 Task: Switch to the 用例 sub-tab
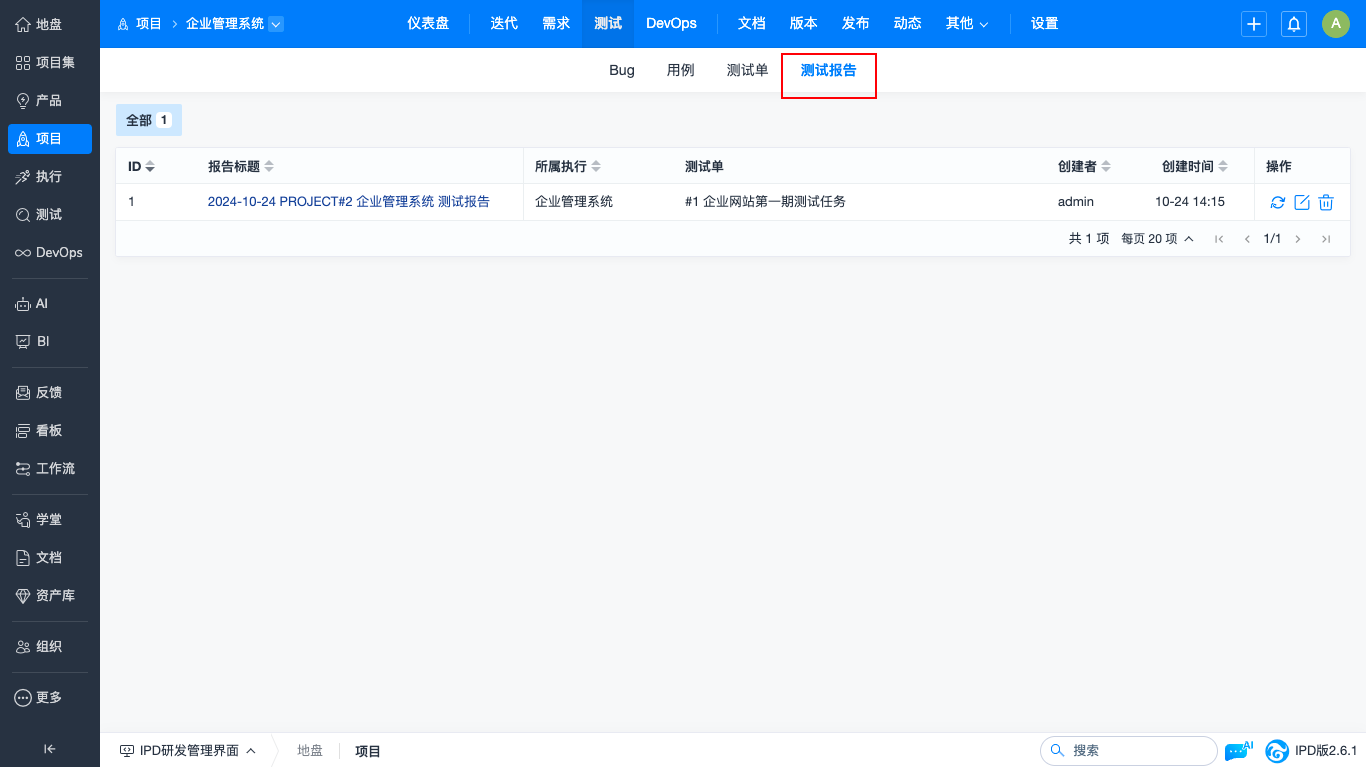pyautogui.click(x=681, y=71)
